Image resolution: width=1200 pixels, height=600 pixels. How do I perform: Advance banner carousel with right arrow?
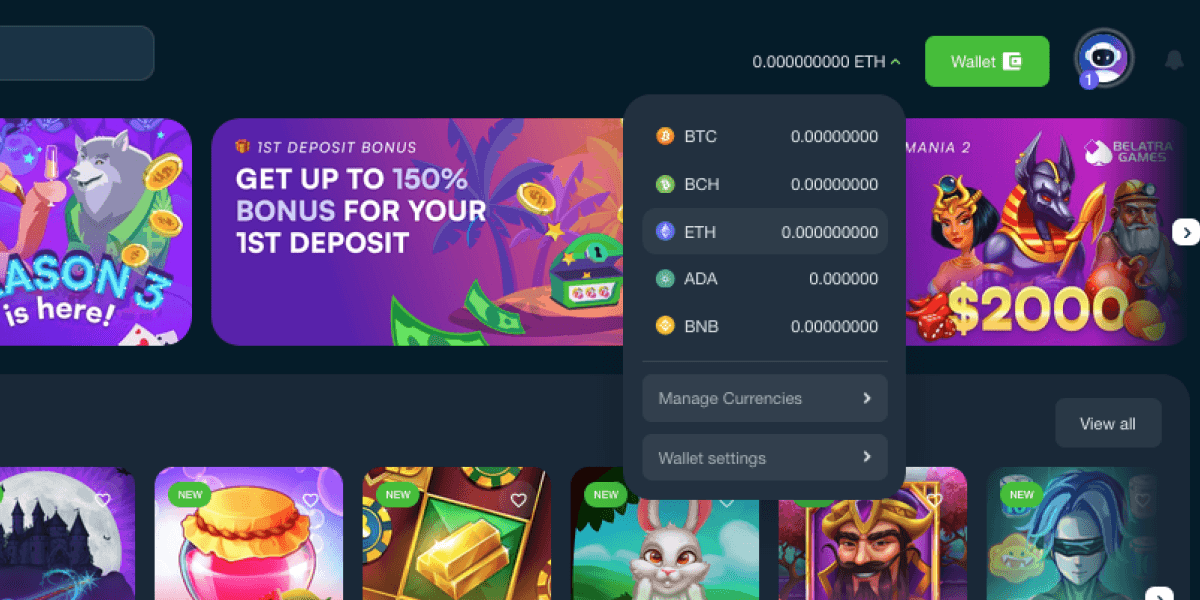pos(1186,232)
